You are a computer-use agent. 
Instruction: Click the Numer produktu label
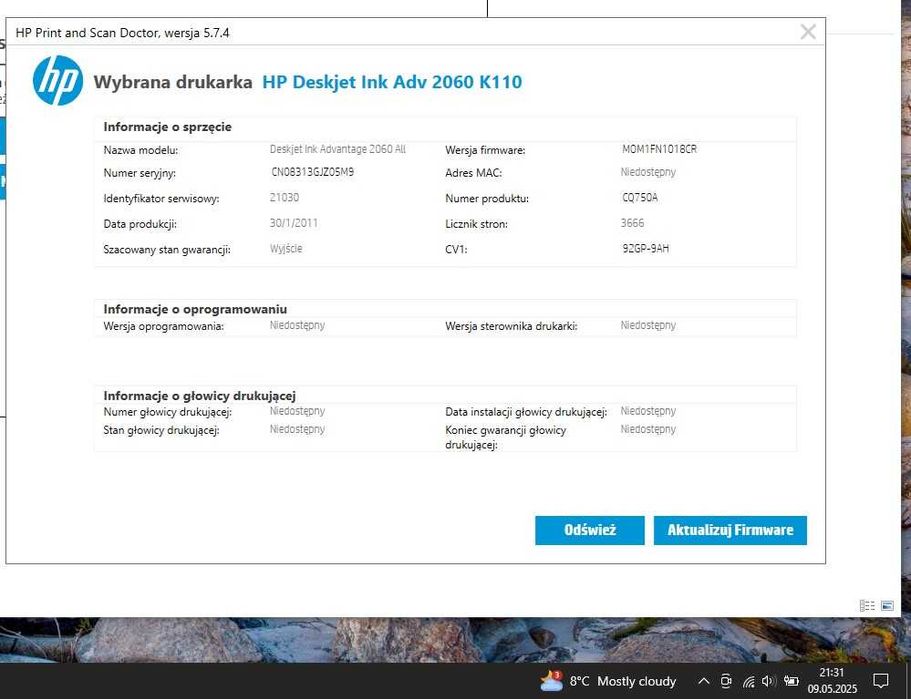coord(487,199)
